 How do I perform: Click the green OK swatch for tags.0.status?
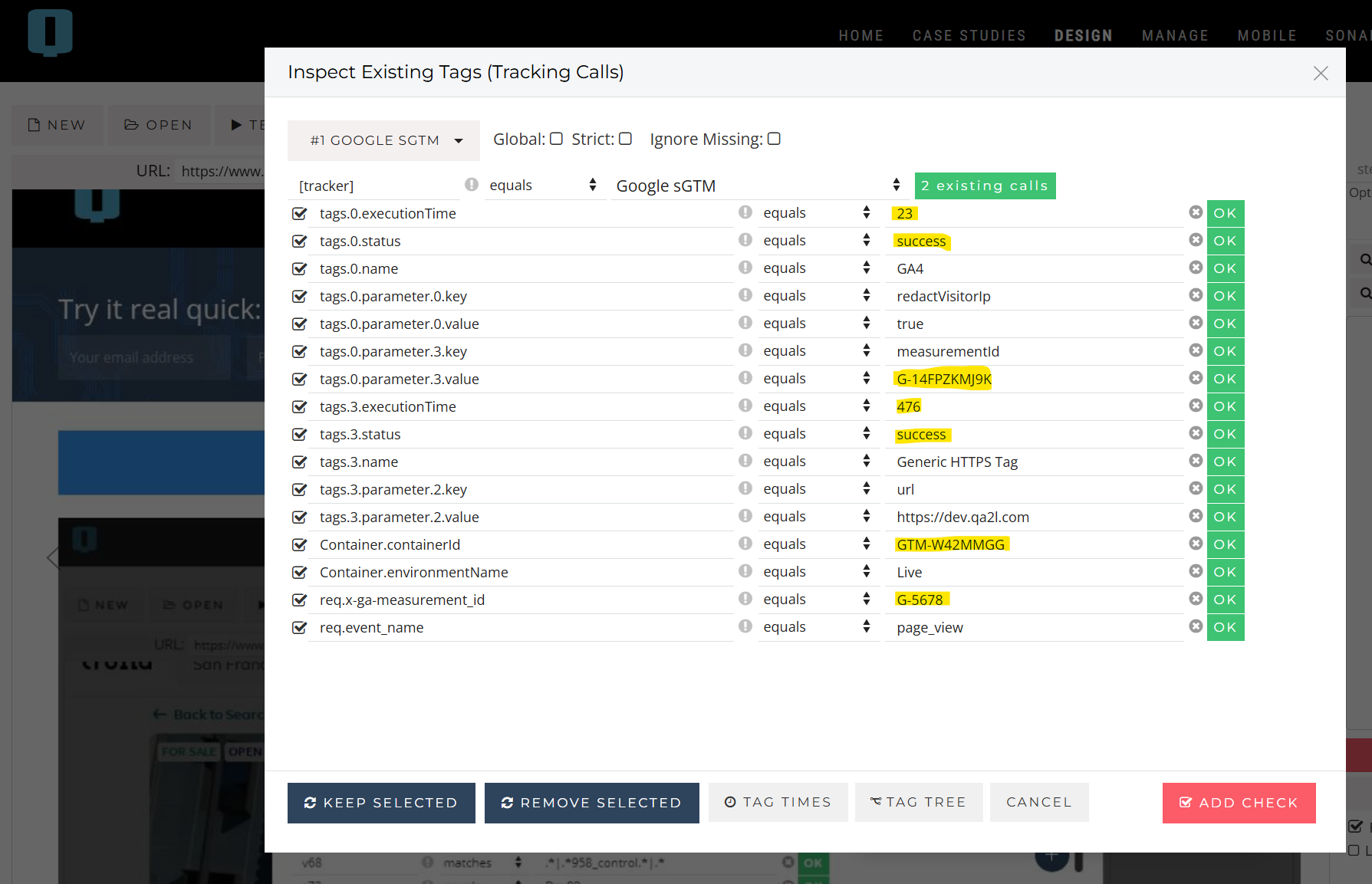click(x=1225, y=241)
